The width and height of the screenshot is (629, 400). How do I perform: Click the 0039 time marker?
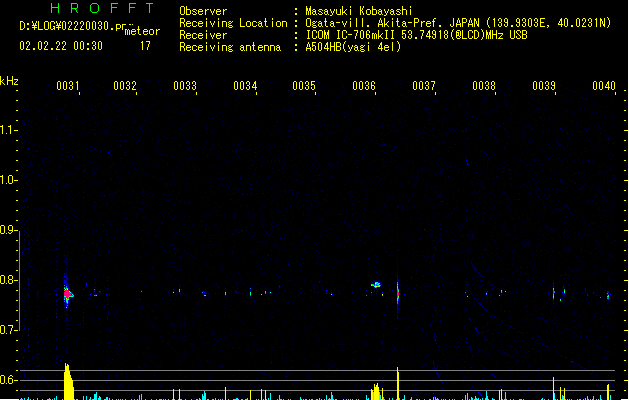coord(544,86)
